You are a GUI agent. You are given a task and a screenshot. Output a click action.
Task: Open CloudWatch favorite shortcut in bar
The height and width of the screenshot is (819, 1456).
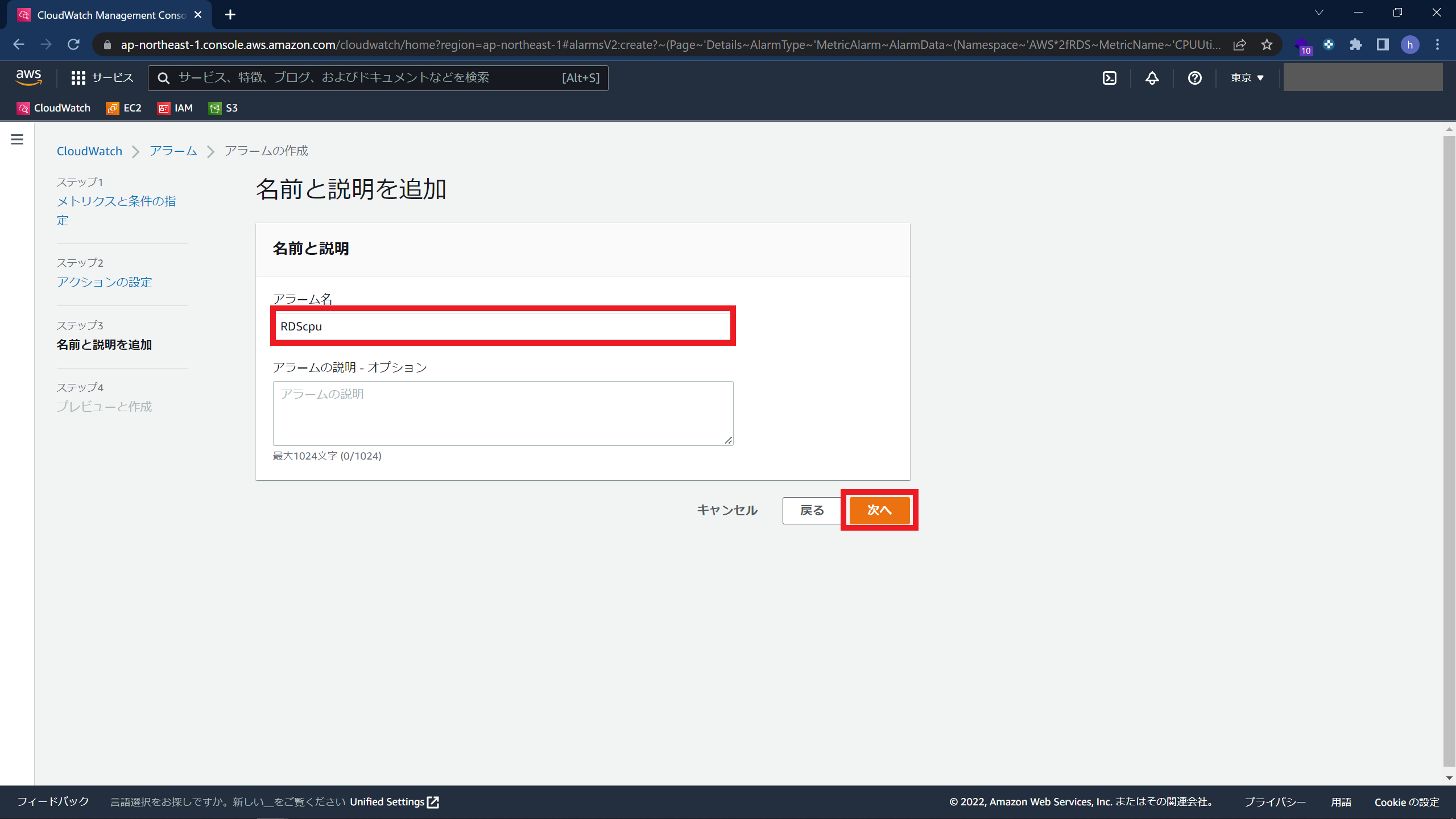click(x=54, y=108)
